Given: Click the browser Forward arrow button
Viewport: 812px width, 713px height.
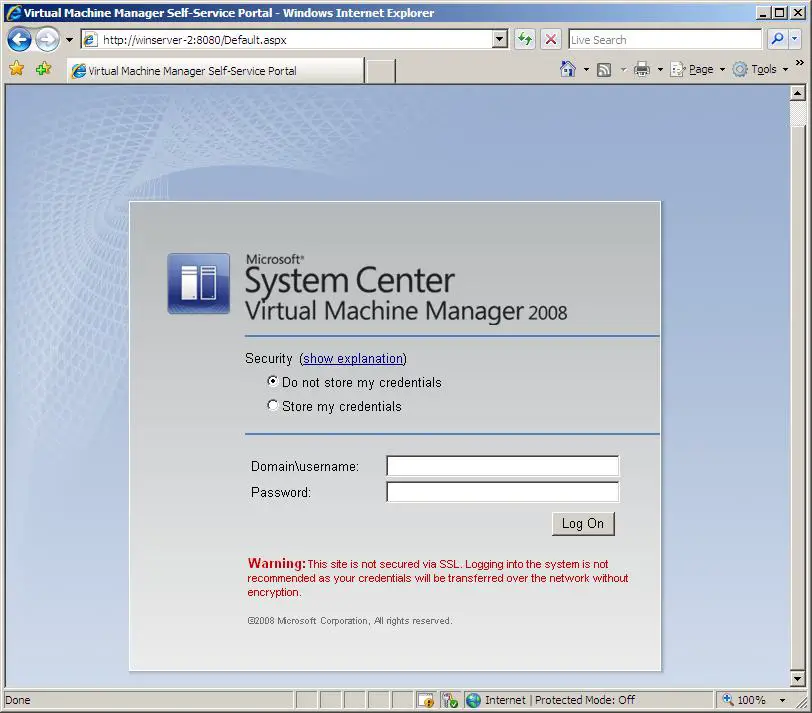Looking at the screenshot, I should pos(48,40).
